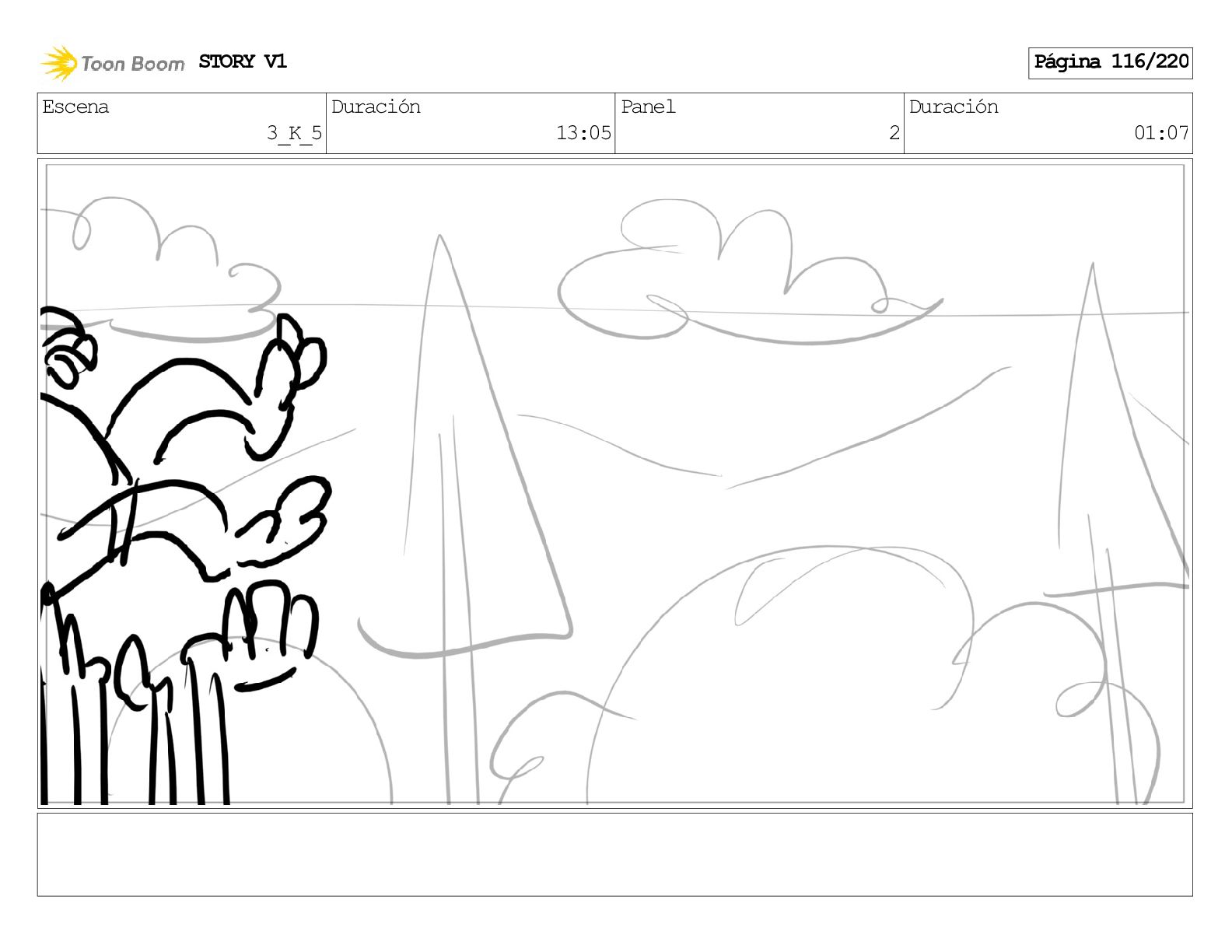Select the Escena label
This screenshot has height=952, width=1232.
75,107
